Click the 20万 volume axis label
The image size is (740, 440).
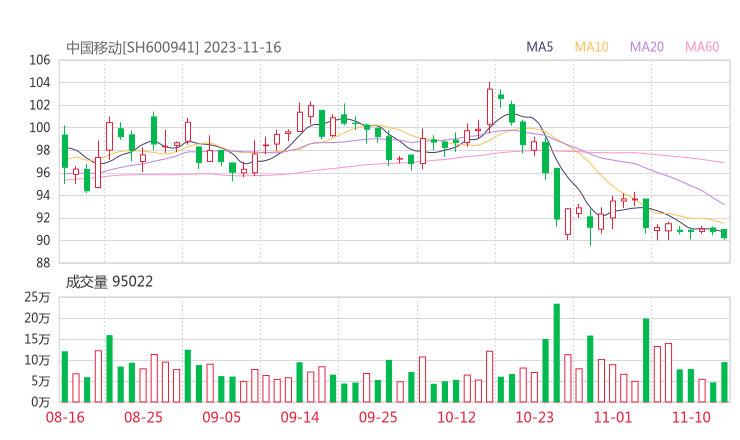coord(37,319)
